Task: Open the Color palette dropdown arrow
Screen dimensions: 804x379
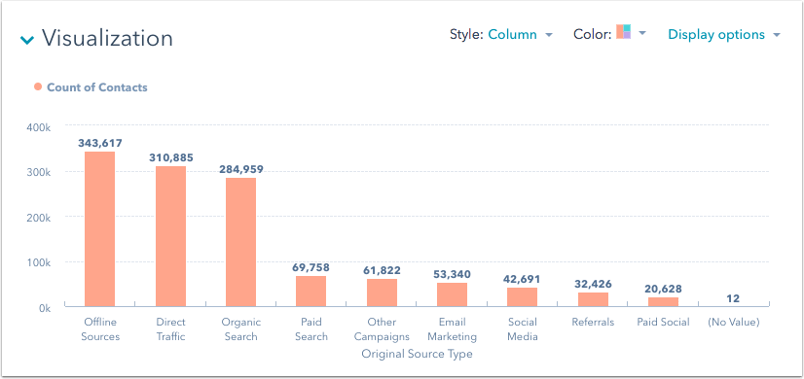Action: [641, 33]
